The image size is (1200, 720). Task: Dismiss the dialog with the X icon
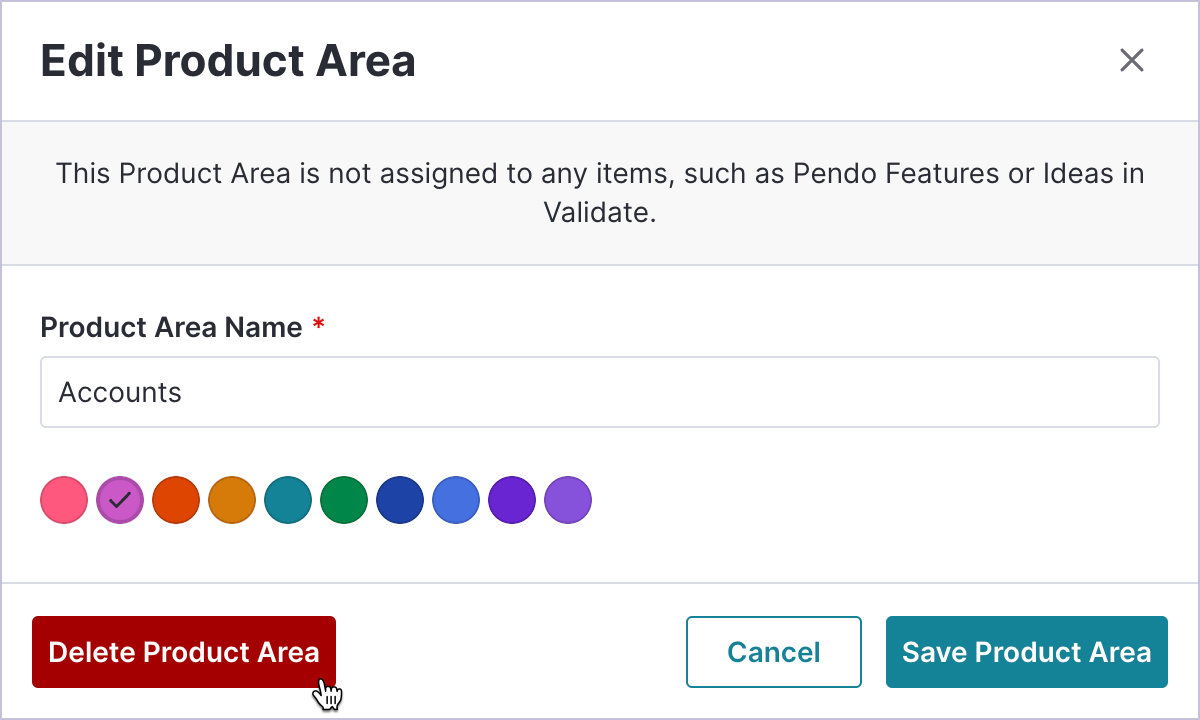click(1131, 60)
